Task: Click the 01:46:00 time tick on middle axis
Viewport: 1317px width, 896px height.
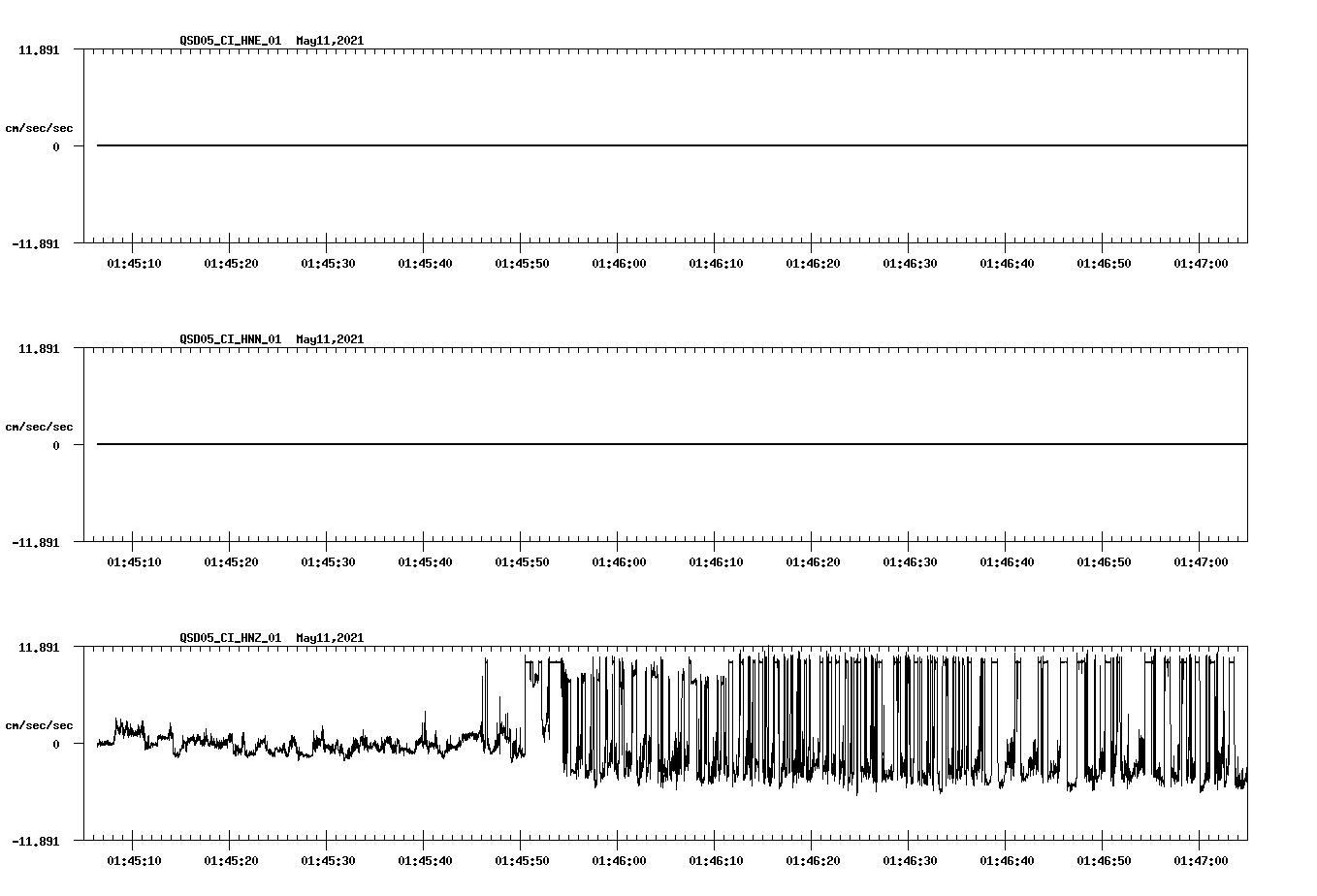Action: coord(618,560)
